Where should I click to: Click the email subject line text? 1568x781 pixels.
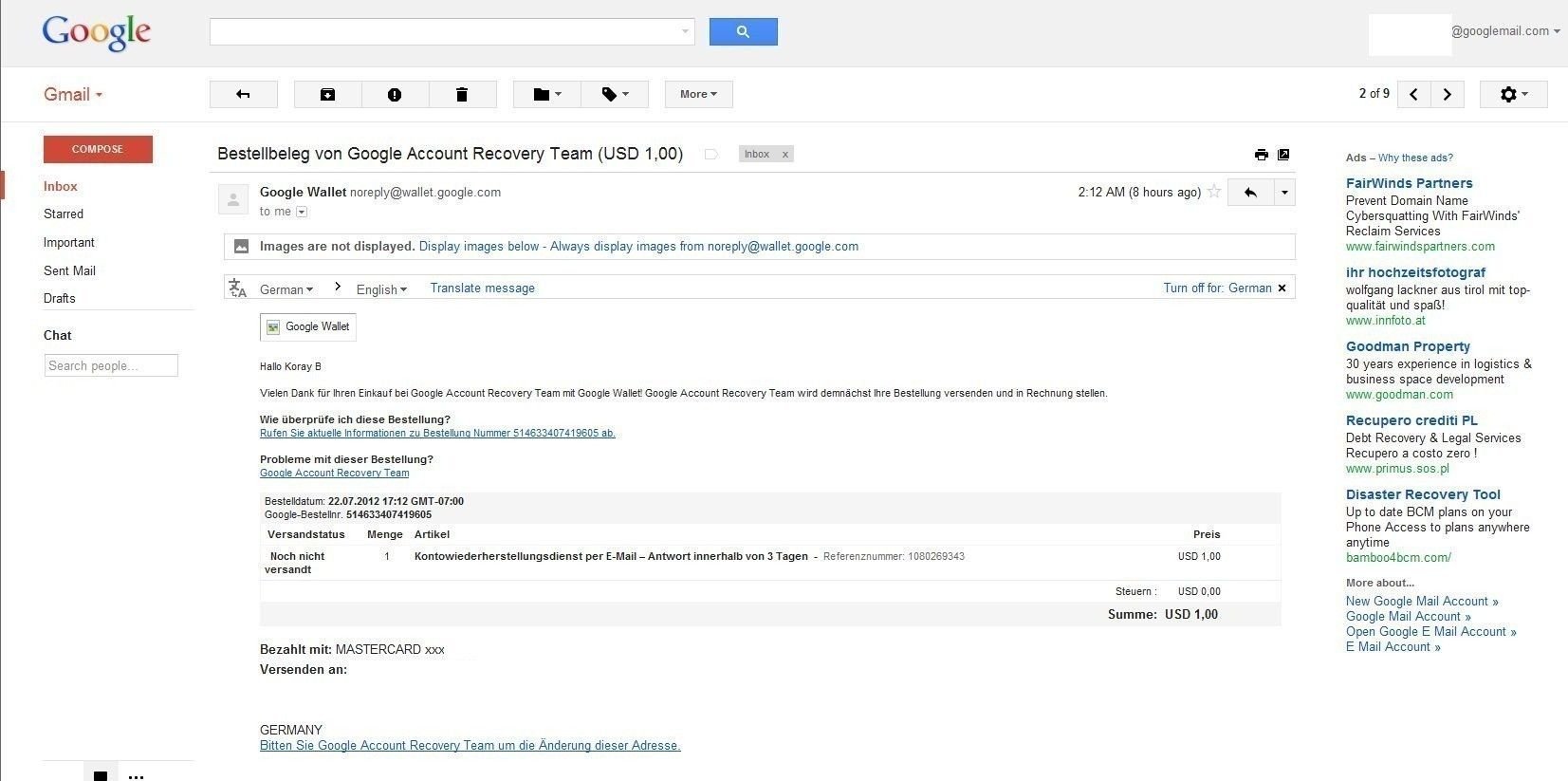[450, 154]
